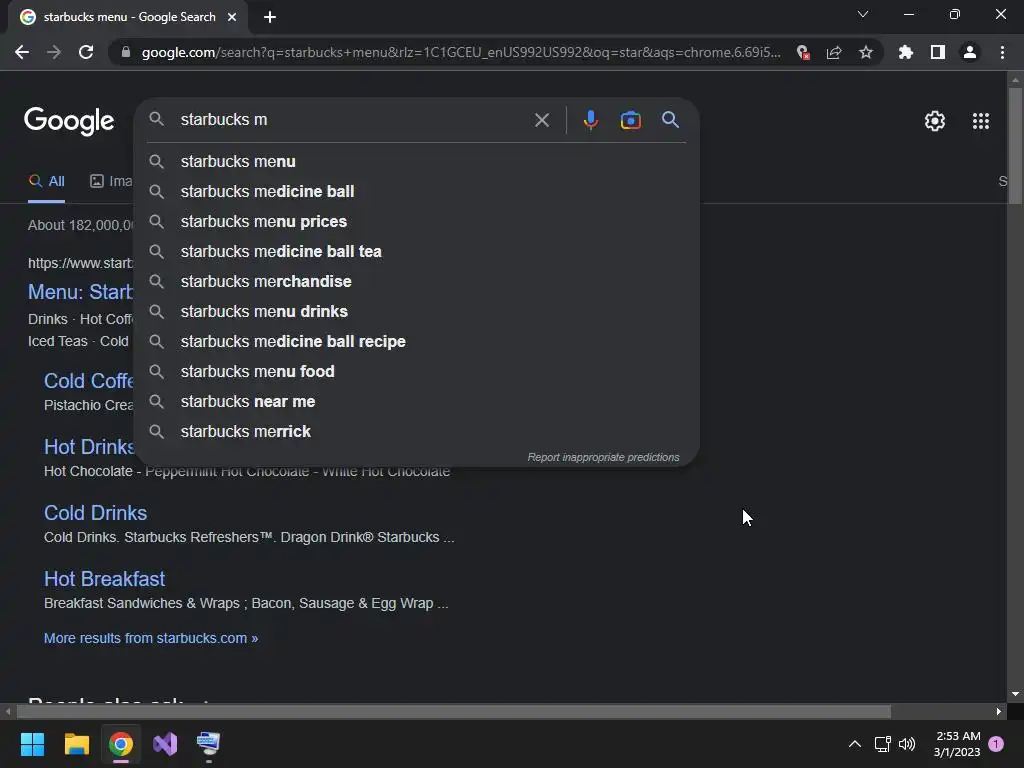Open the 'Cold Drinks' sitelink
This screenshot has height=768, width=1024.
(x=95, y=513)
